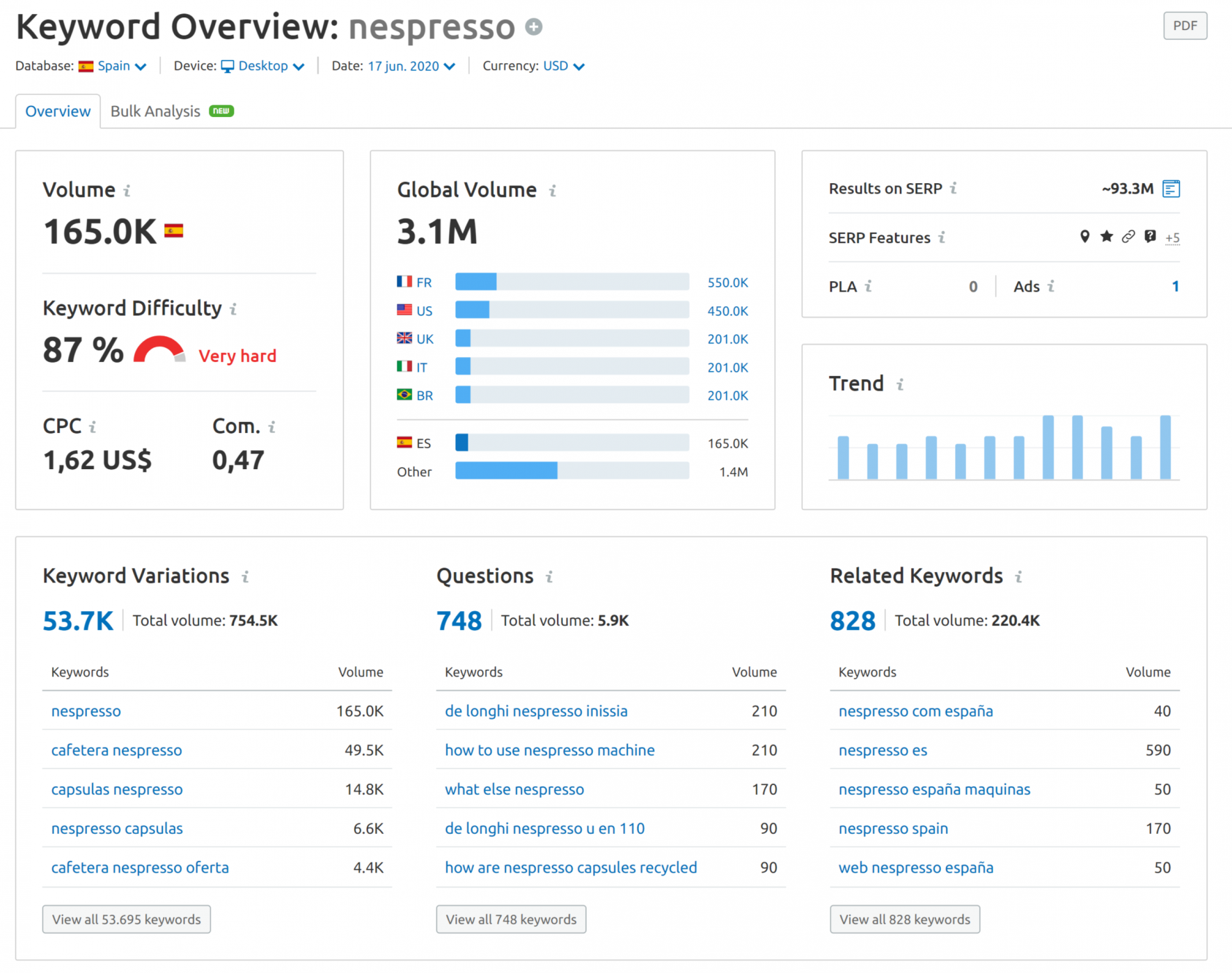Open info icon beside Questions heading
This screenshot has height=973, width=1232.
pyautogui.click(x=549, y=577)
